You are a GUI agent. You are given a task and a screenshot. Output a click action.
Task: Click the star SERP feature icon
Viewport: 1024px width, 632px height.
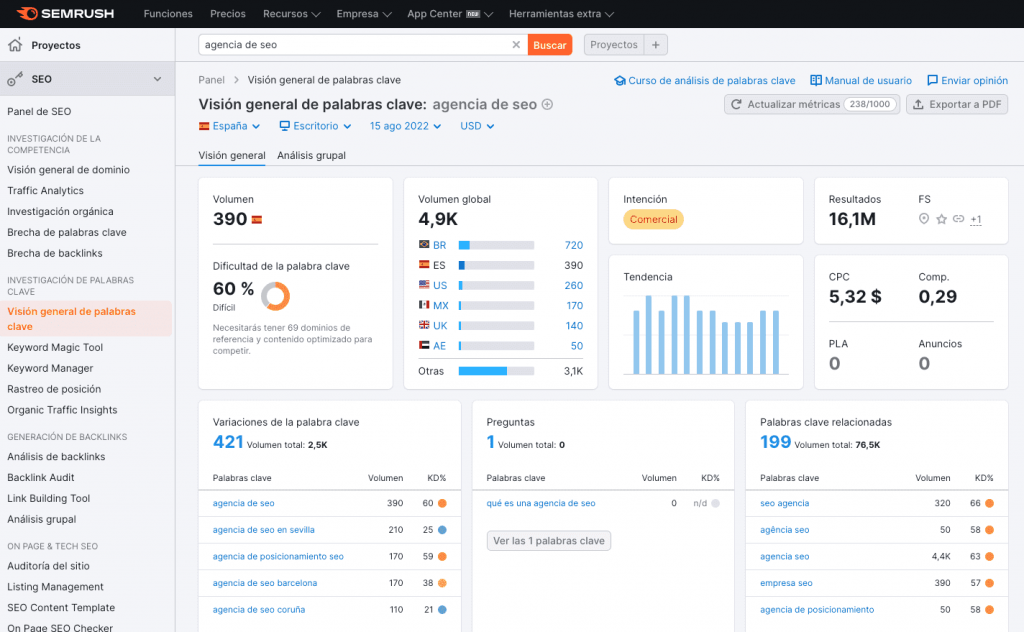(x=941, y=219)
